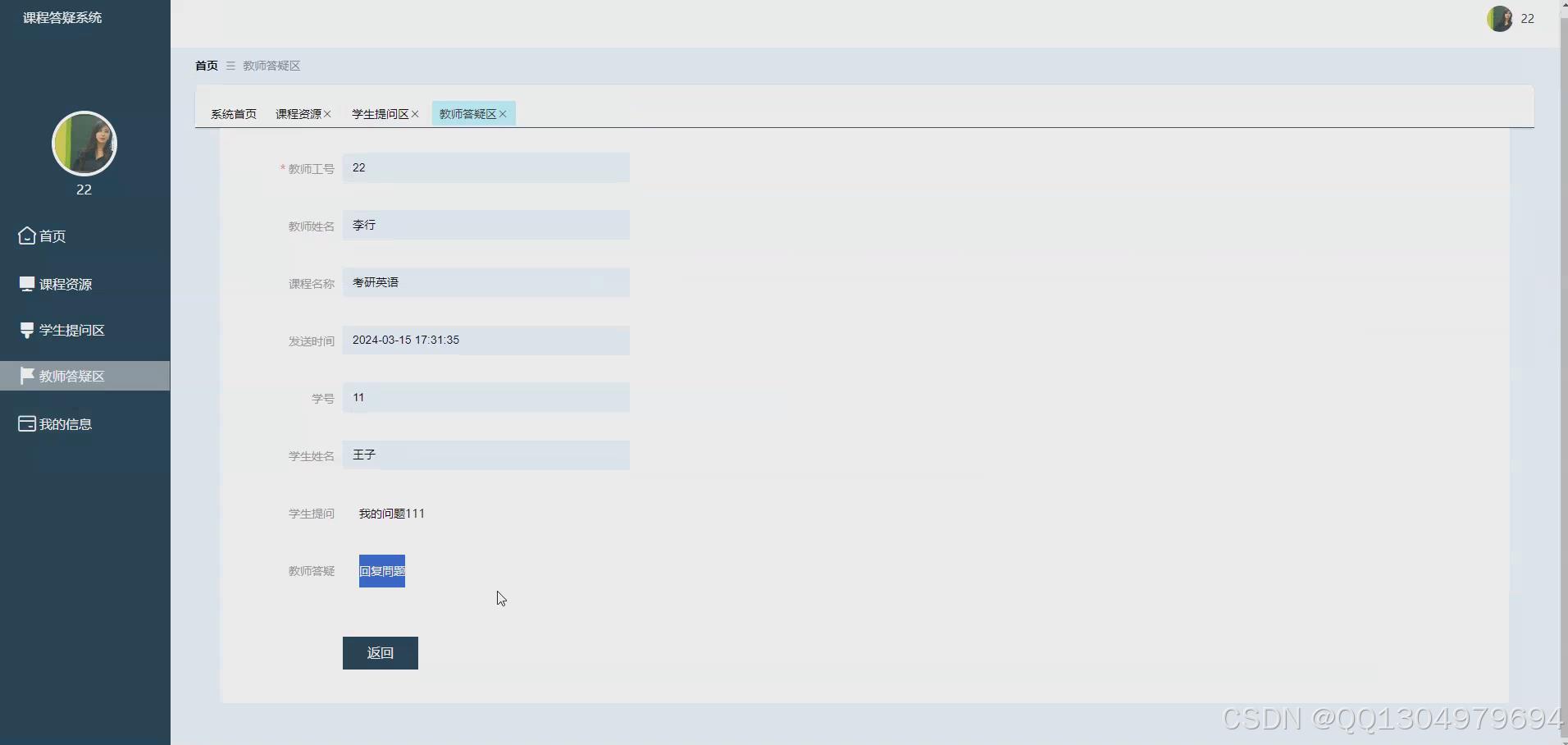1568x745 pixels.
Task: Click the 教师答疑 label
Action: (x=311, y=571)
